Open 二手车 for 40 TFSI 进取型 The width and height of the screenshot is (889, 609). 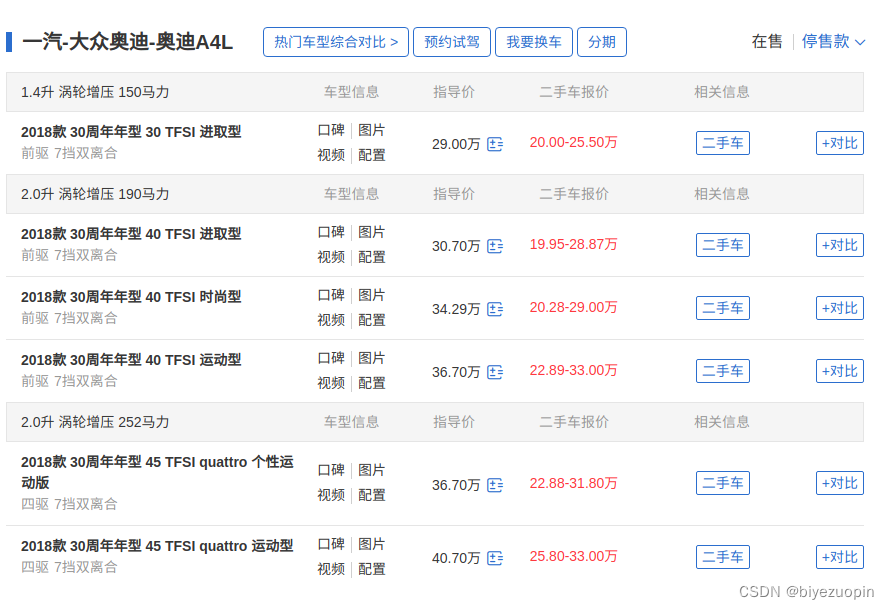pyautogui.click(x=723, y=245)
